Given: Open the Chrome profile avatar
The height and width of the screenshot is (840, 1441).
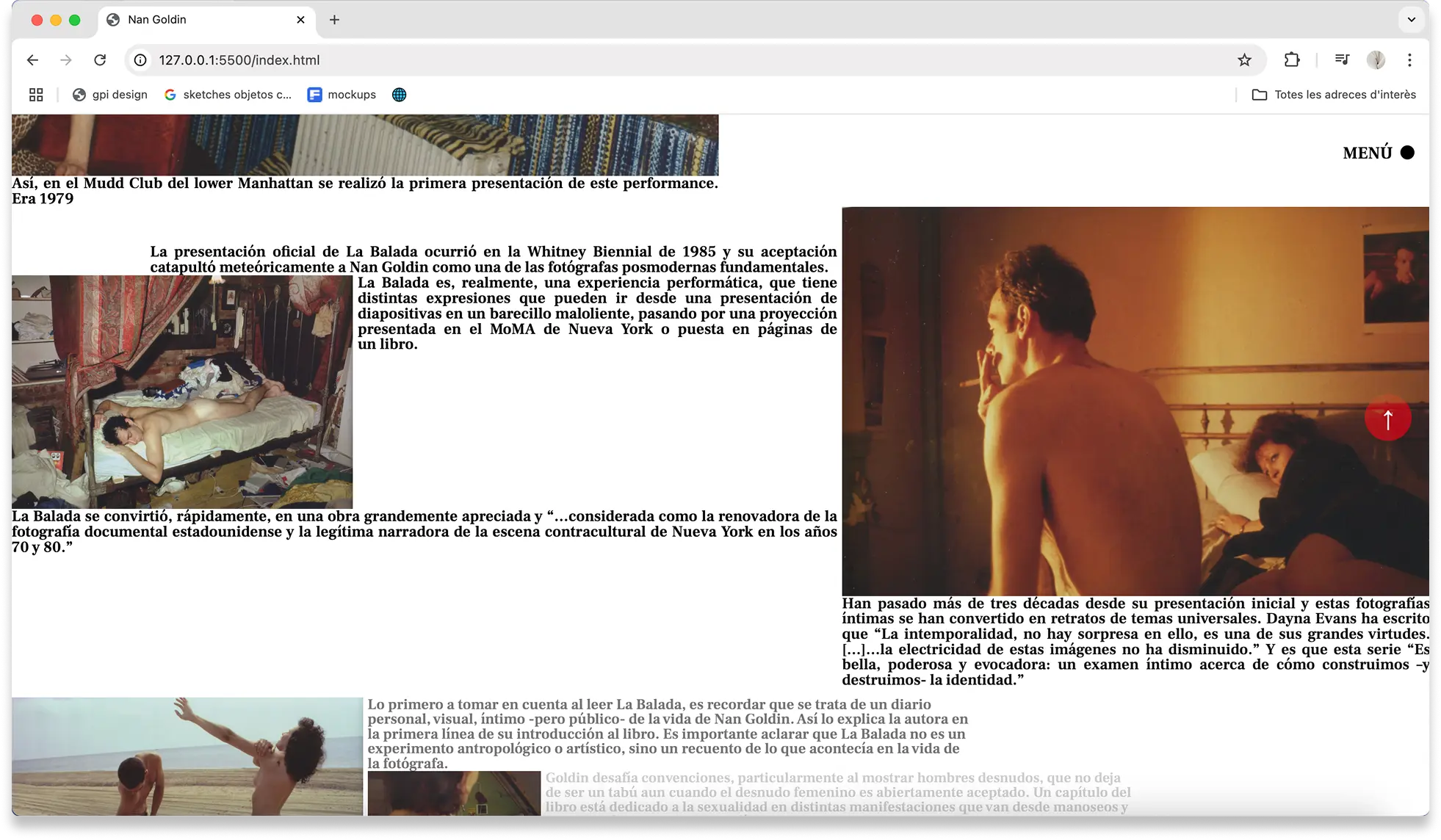Looking at the screenshot, I should (1376, 60).
